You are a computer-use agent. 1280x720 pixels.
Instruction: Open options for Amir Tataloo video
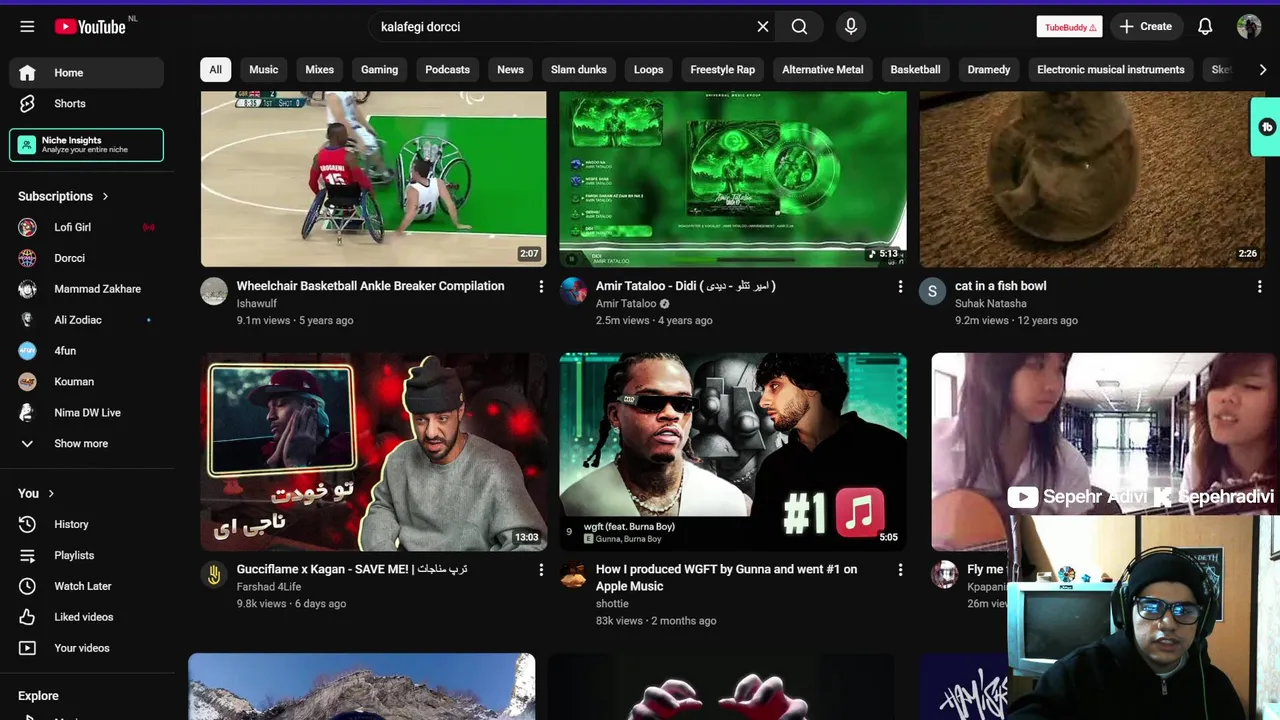point(900,287)
